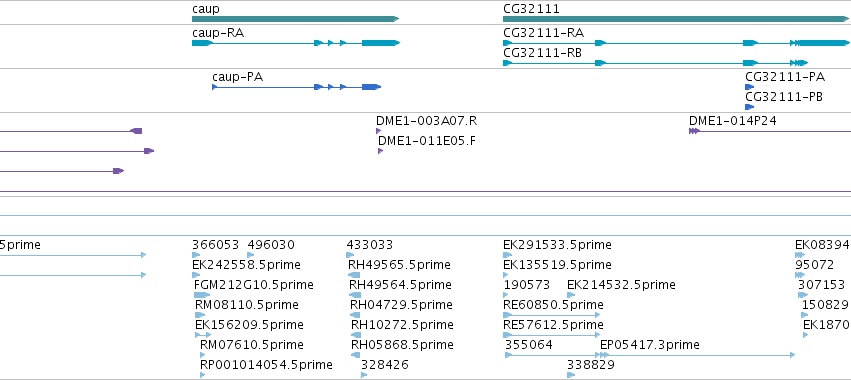Click the 338829 arrow glyph

pyautogui.click(x=571, y=375)
